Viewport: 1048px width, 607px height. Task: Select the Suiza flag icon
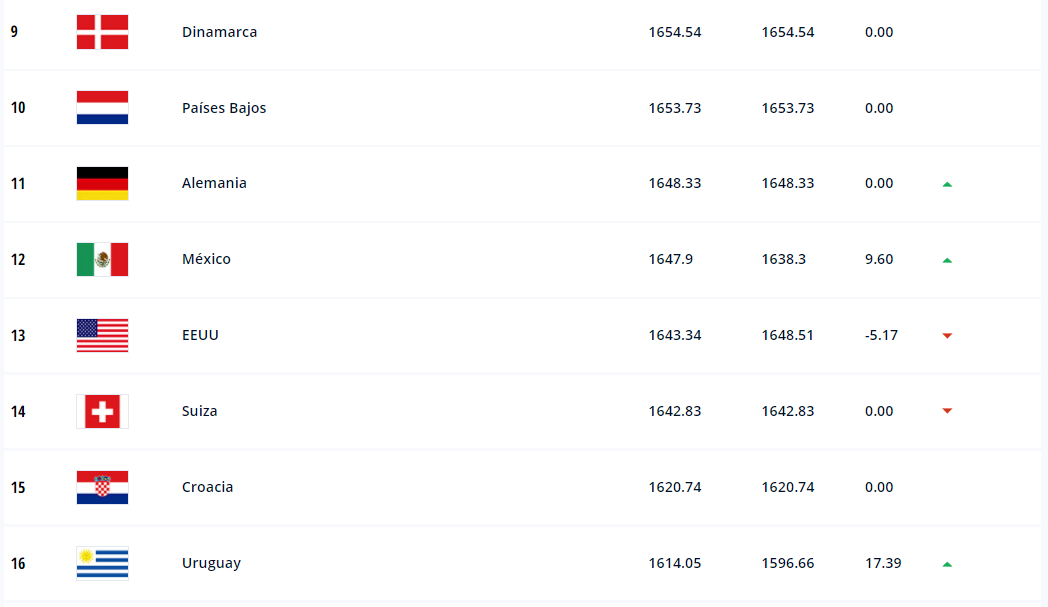pyautogui.click(x=101, y=411)
